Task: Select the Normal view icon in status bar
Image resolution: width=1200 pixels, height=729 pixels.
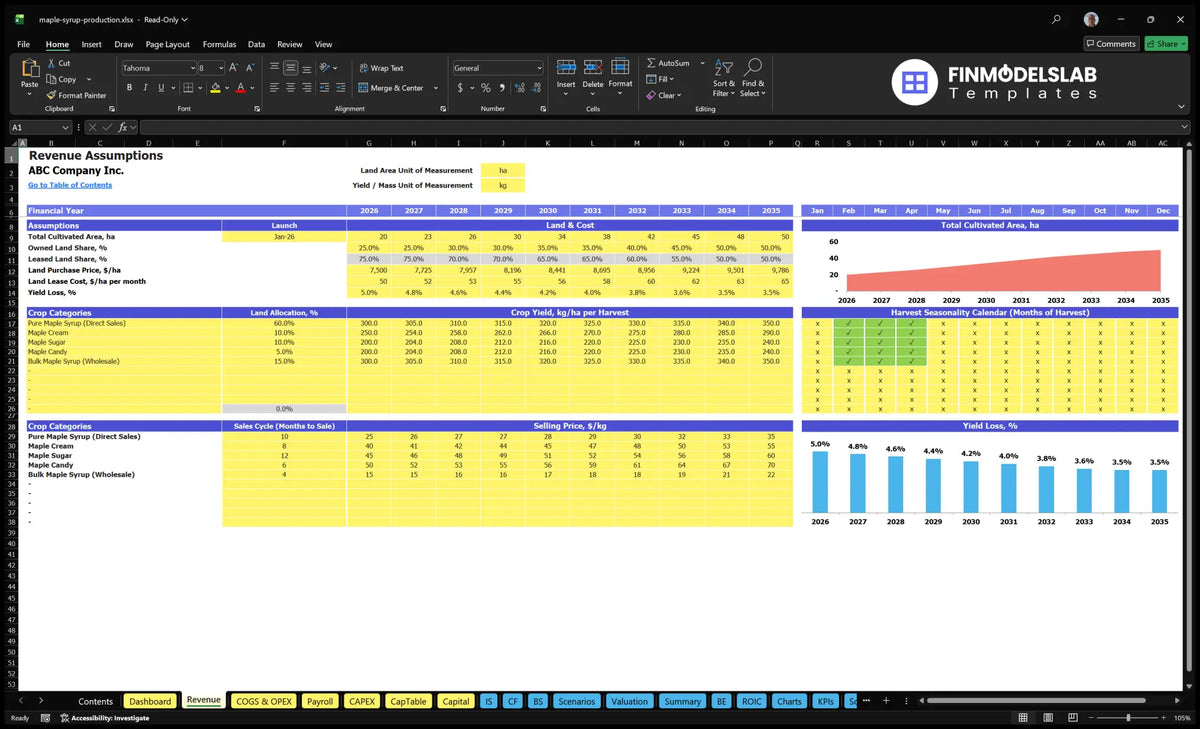Action: [1022, 718]
